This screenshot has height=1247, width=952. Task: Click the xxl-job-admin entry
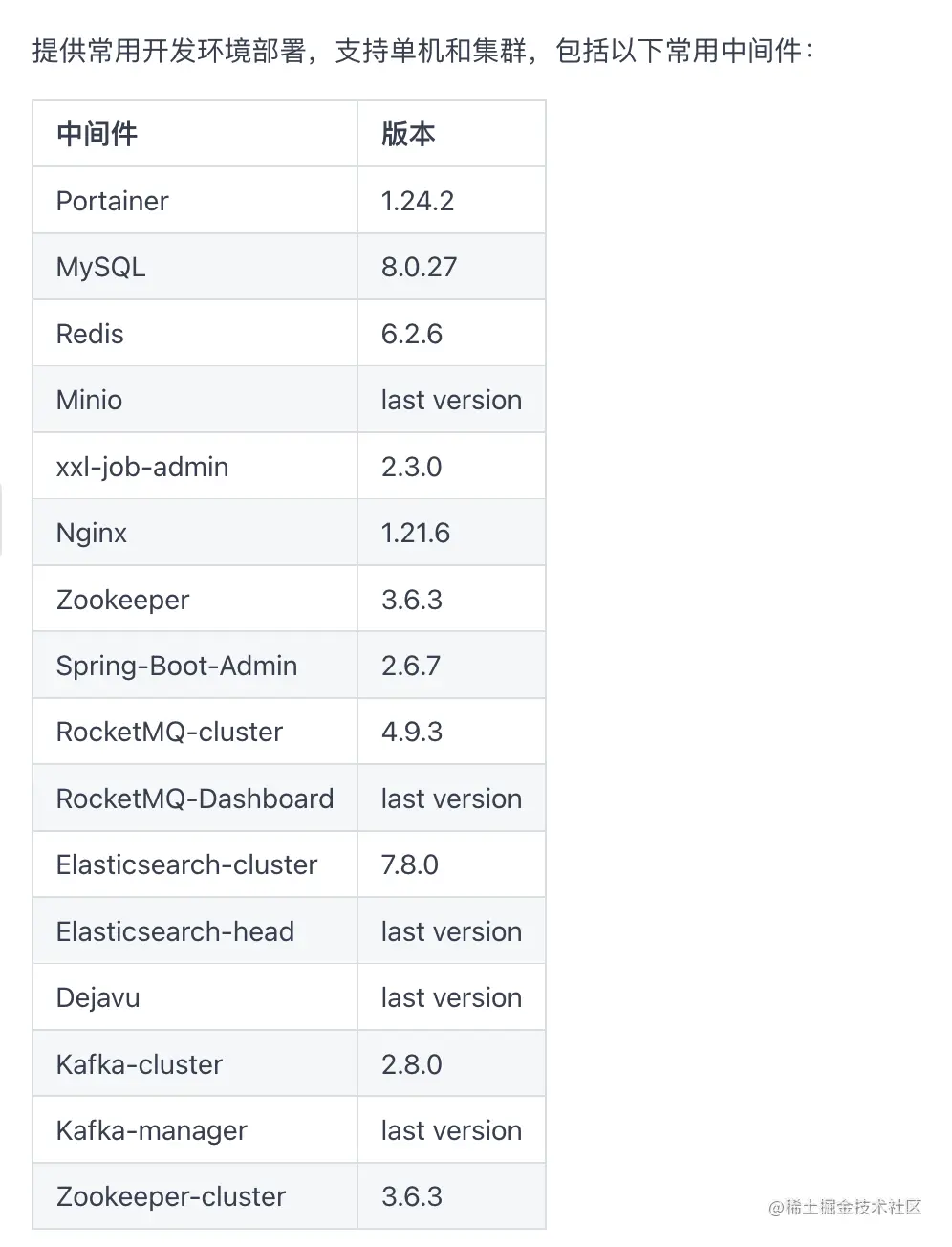pos(142,467)
